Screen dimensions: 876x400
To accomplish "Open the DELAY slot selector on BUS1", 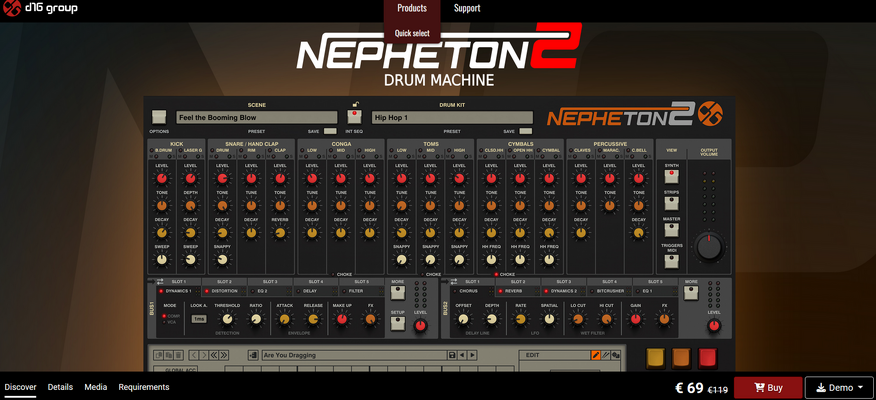I will 316,291.
